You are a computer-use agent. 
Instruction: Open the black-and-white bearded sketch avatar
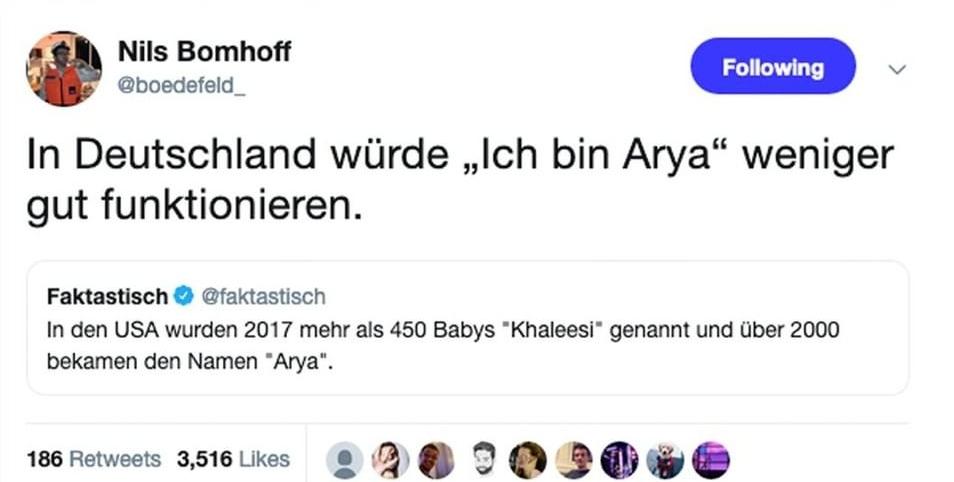483,460
